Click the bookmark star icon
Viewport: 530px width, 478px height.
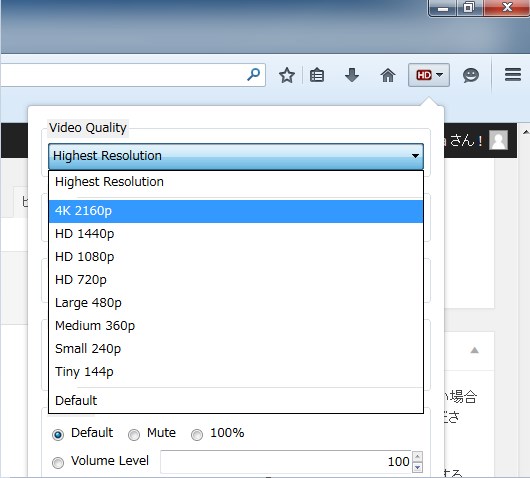tap(287, 75)
